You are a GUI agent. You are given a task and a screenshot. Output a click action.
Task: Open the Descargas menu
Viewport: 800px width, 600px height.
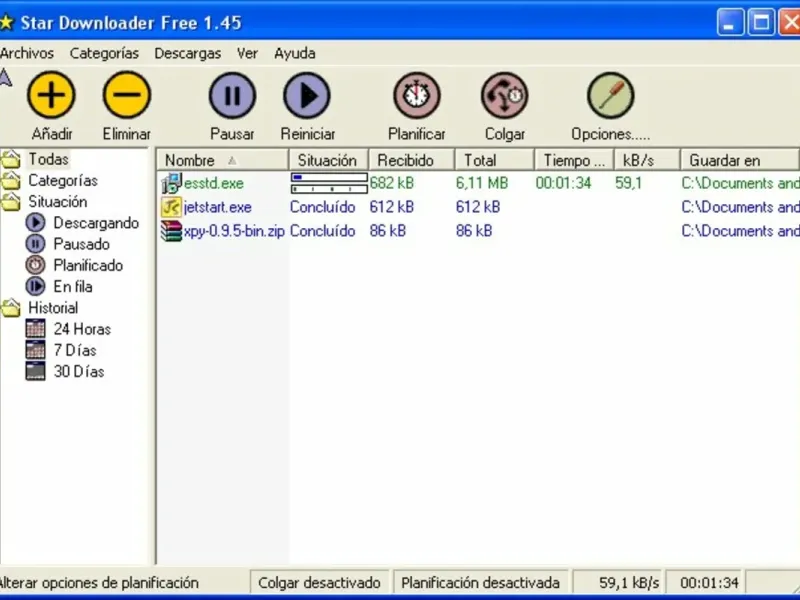188,53
